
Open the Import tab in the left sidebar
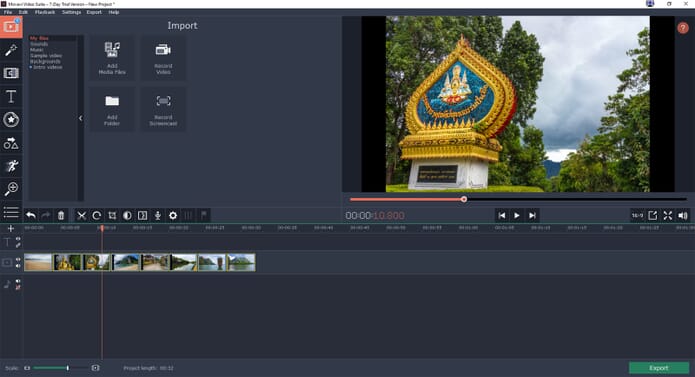point(11,27)
